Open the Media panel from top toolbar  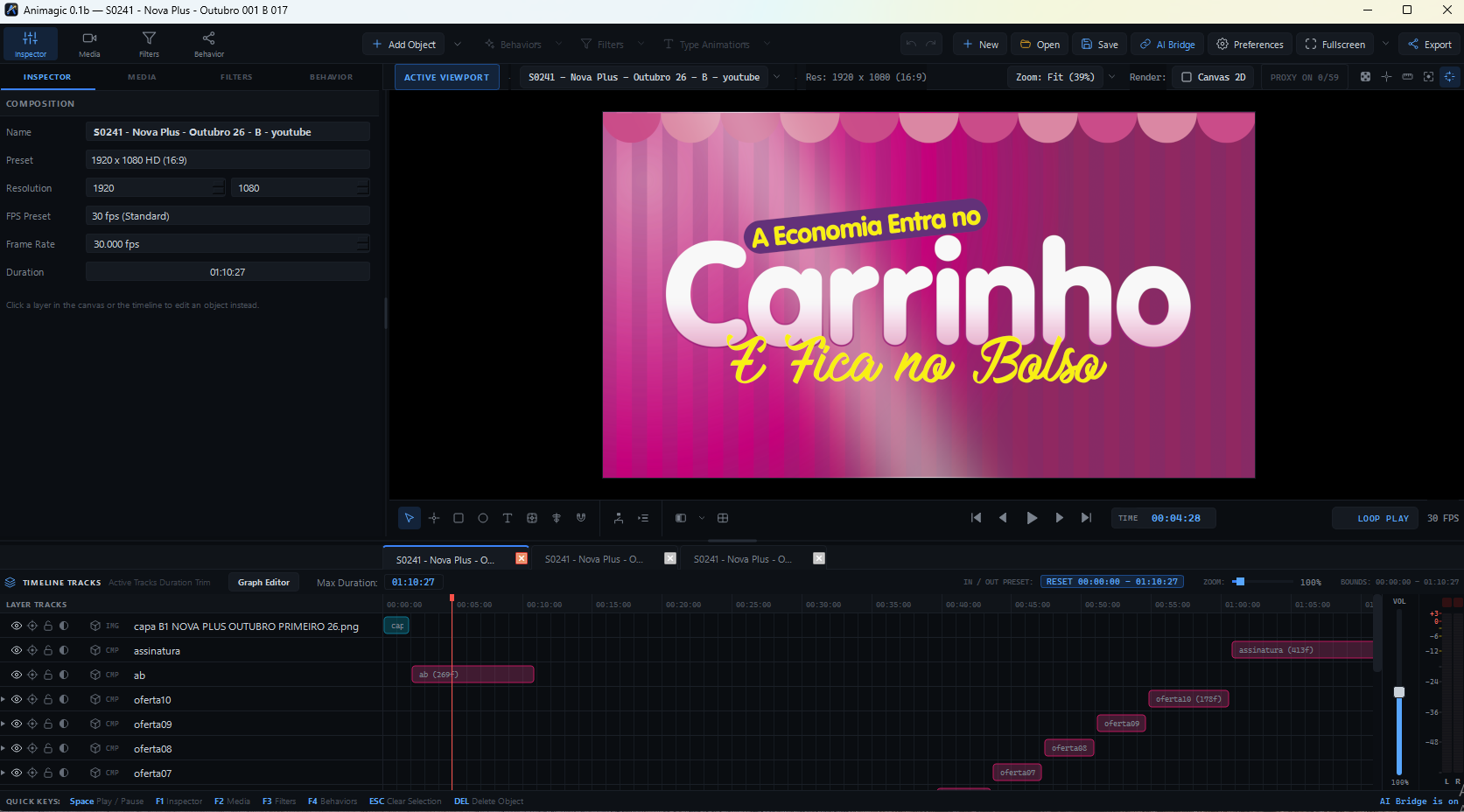click(89, 44)
